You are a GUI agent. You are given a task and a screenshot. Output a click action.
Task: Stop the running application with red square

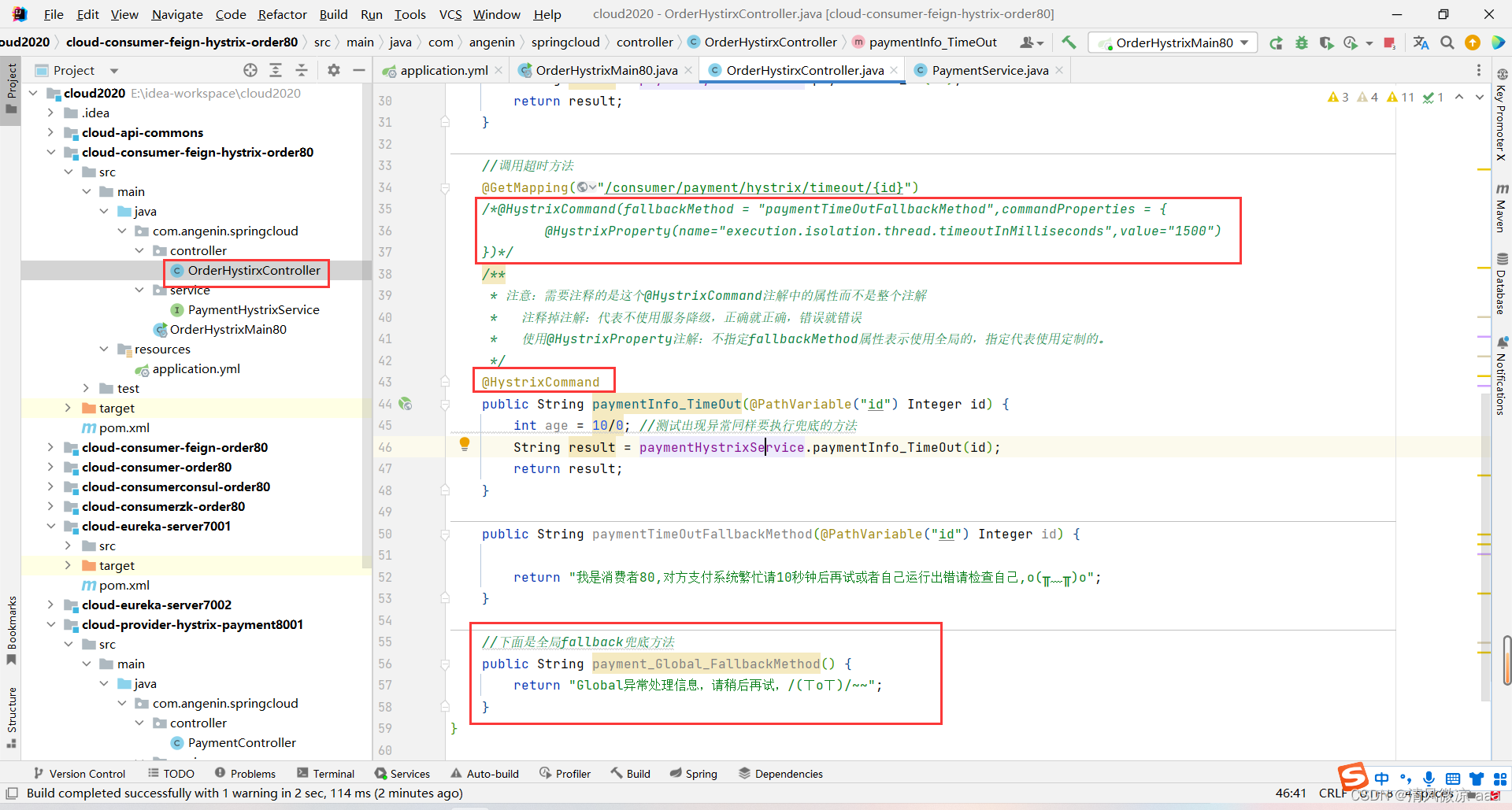coord(1389,43)
